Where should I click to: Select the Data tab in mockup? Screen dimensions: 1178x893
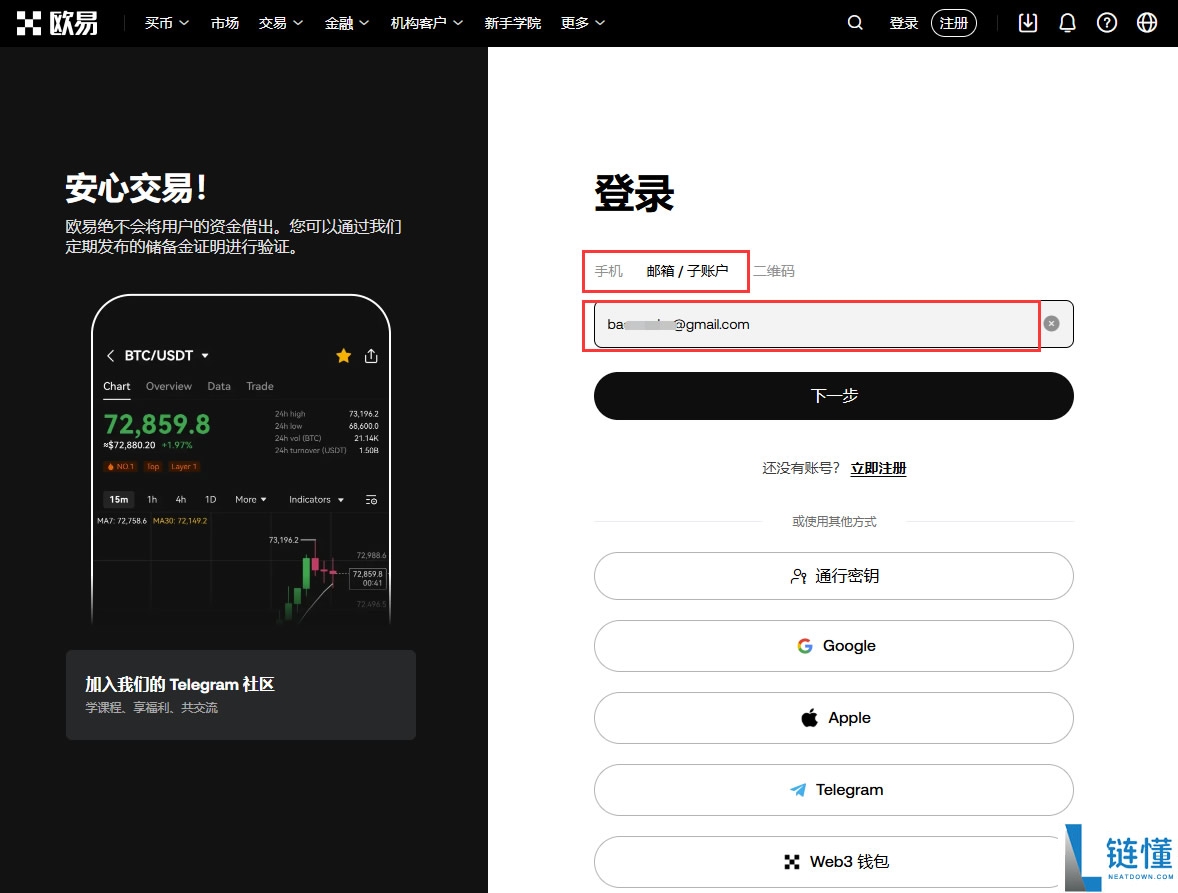point(219,386)
